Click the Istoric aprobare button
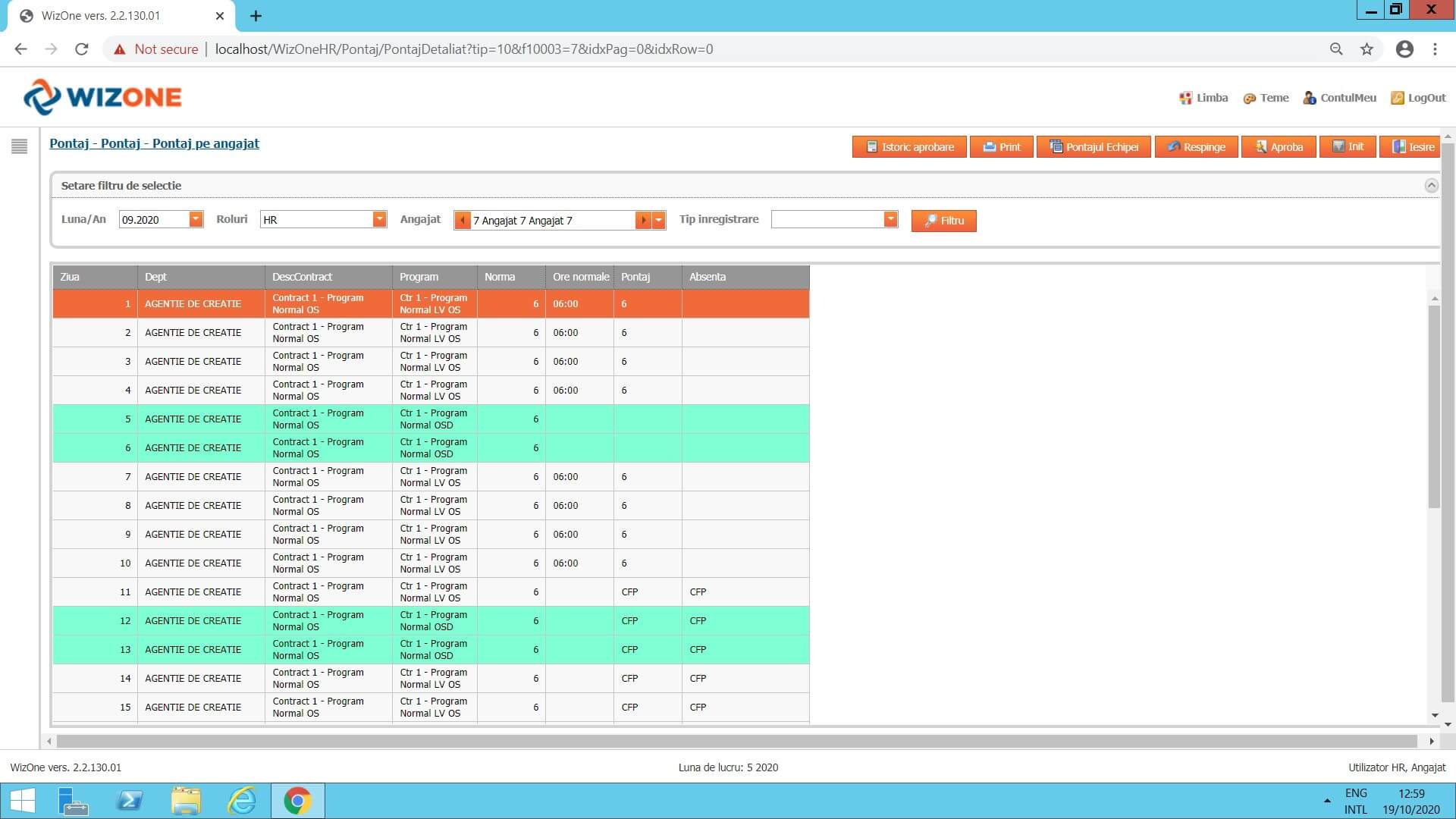 coord(909,147)
